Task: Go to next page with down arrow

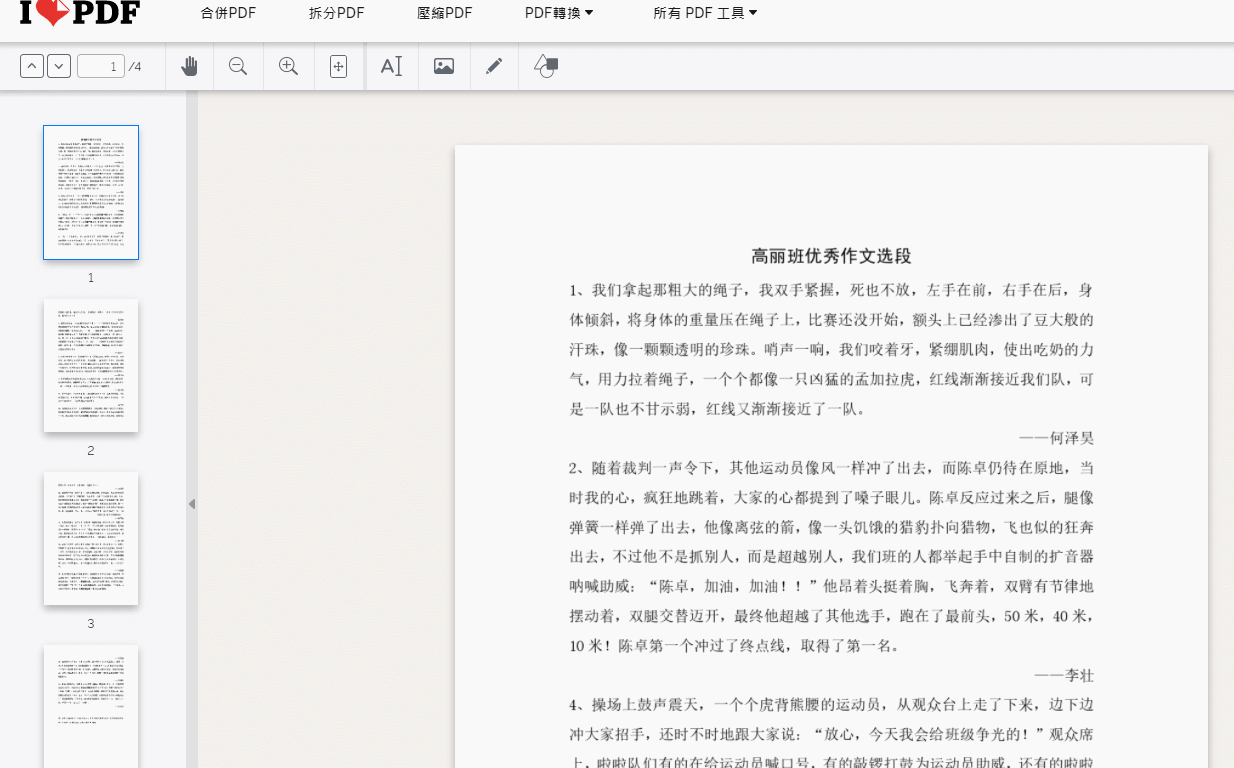Action: coord(59,66)
